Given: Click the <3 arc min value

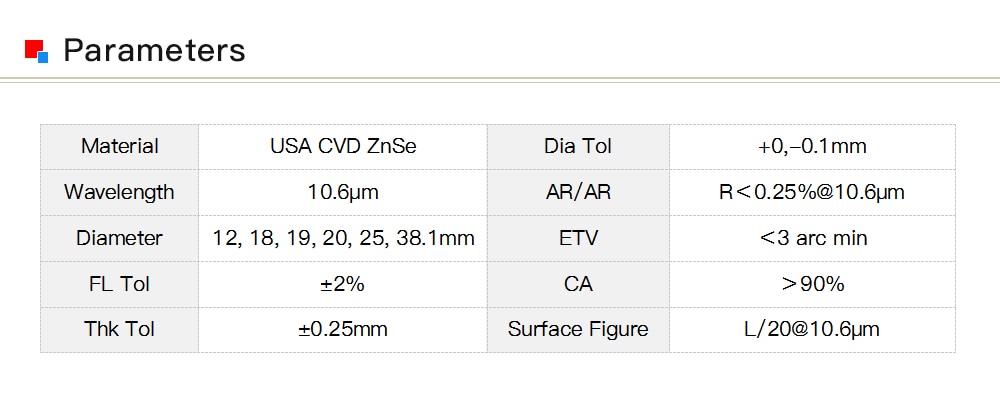Looking at the screenshot, I should [x=812, y=239].
